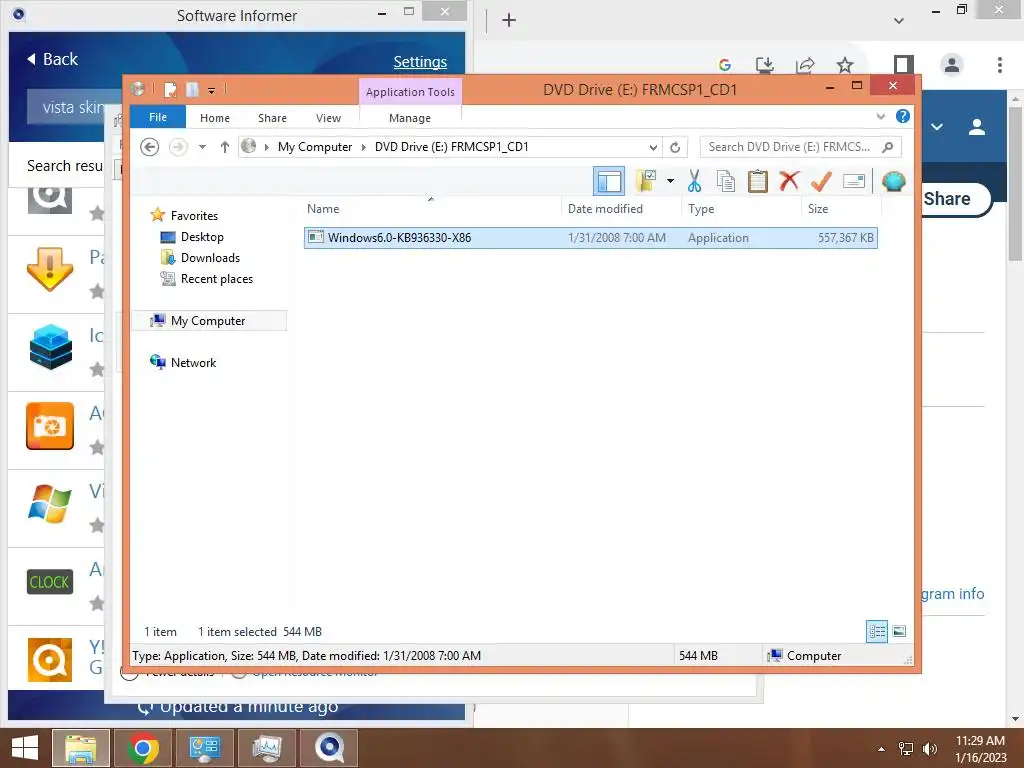Select Recent places in navigation pane
Viewport: 1024px width, 768px height.
[x=216, y=278]
